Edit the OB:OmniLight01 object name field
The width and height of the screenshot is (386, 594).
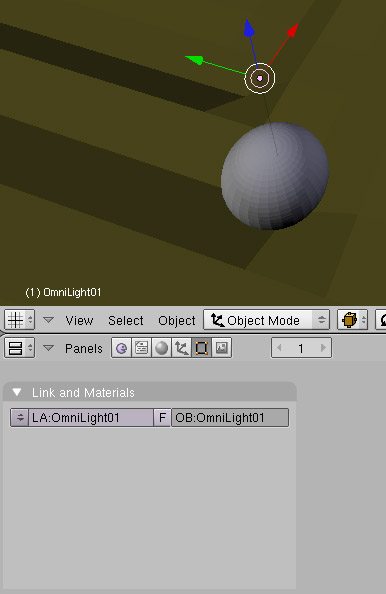click(x=230, y=417)
